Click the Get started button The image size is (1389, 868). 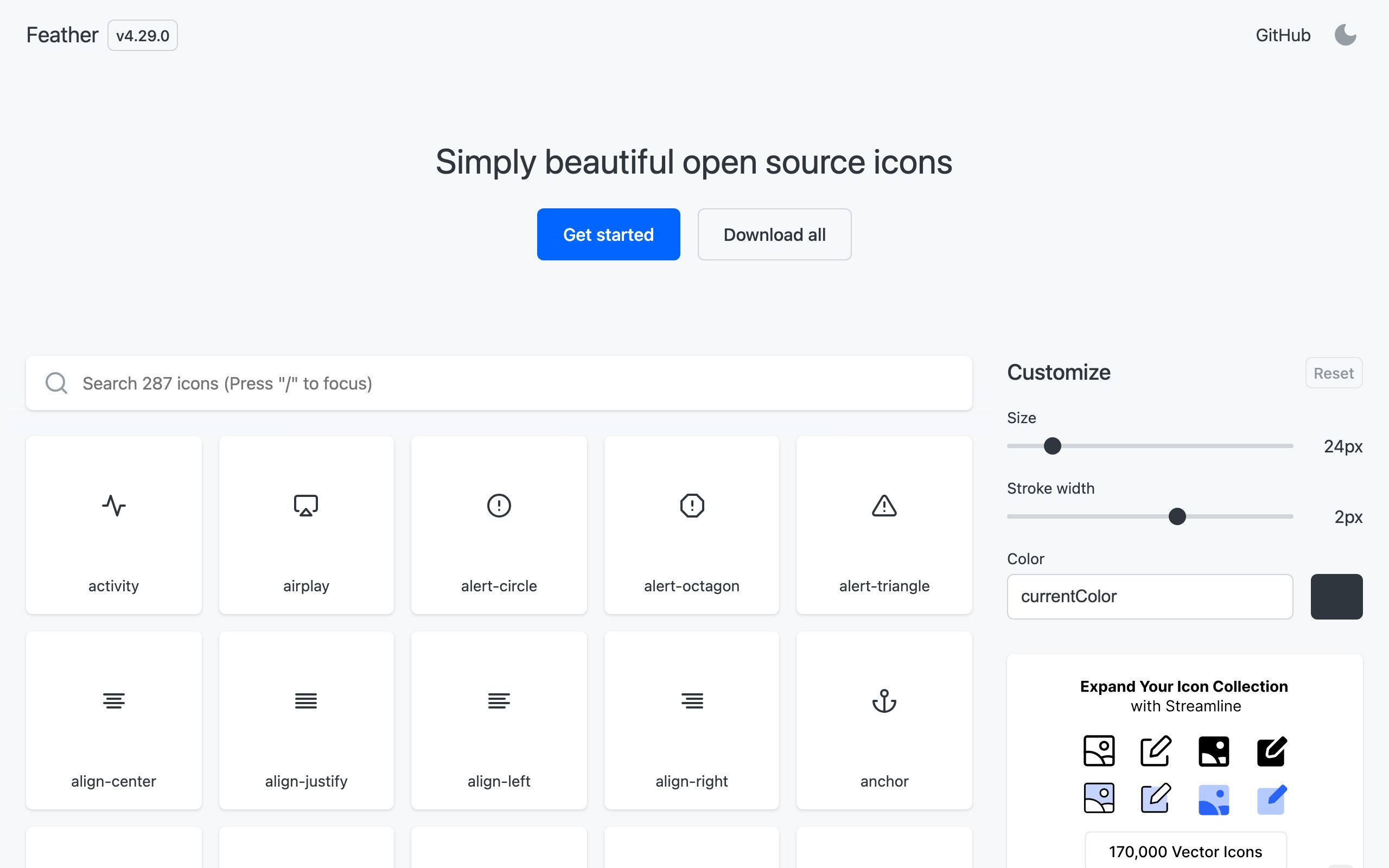[x=608, y=234]
